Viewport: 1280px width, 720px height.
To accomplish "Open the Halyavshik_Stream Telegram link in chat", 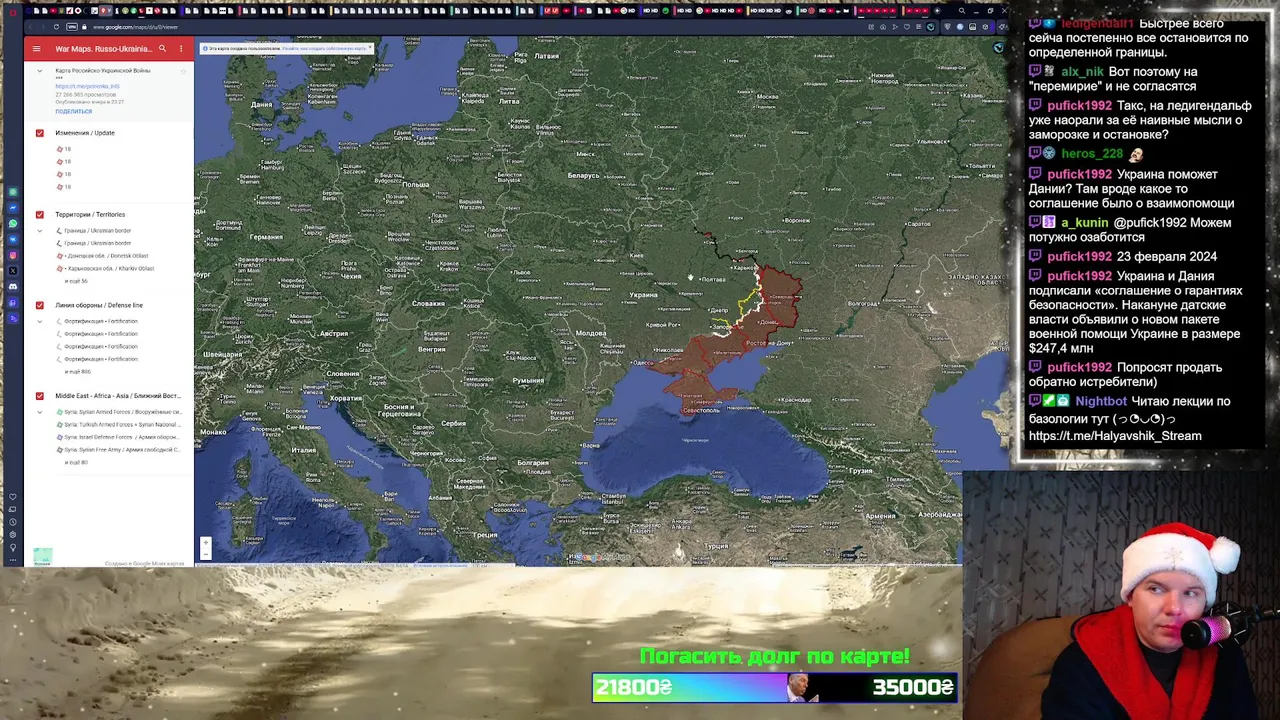I will (x=1115, y=436).
